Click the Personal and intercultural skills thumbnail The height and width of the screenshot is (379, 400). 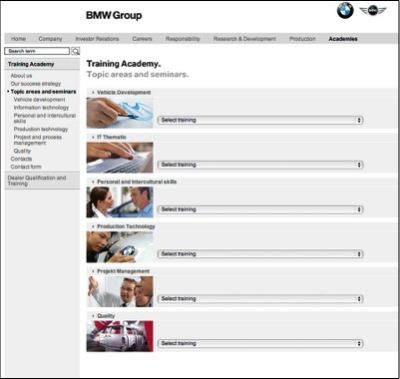(x=120, y=202)
